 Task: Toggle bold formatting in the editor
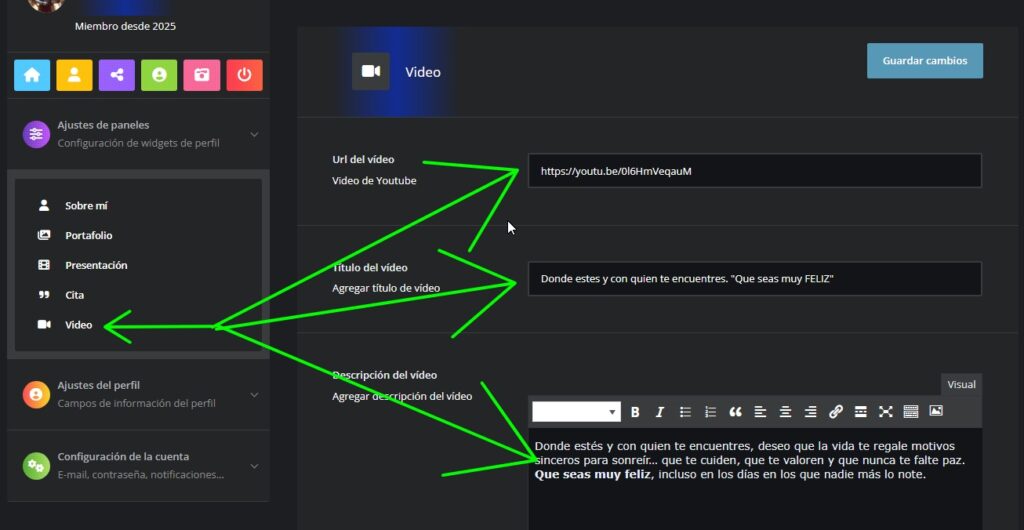(x=634, y=412)
